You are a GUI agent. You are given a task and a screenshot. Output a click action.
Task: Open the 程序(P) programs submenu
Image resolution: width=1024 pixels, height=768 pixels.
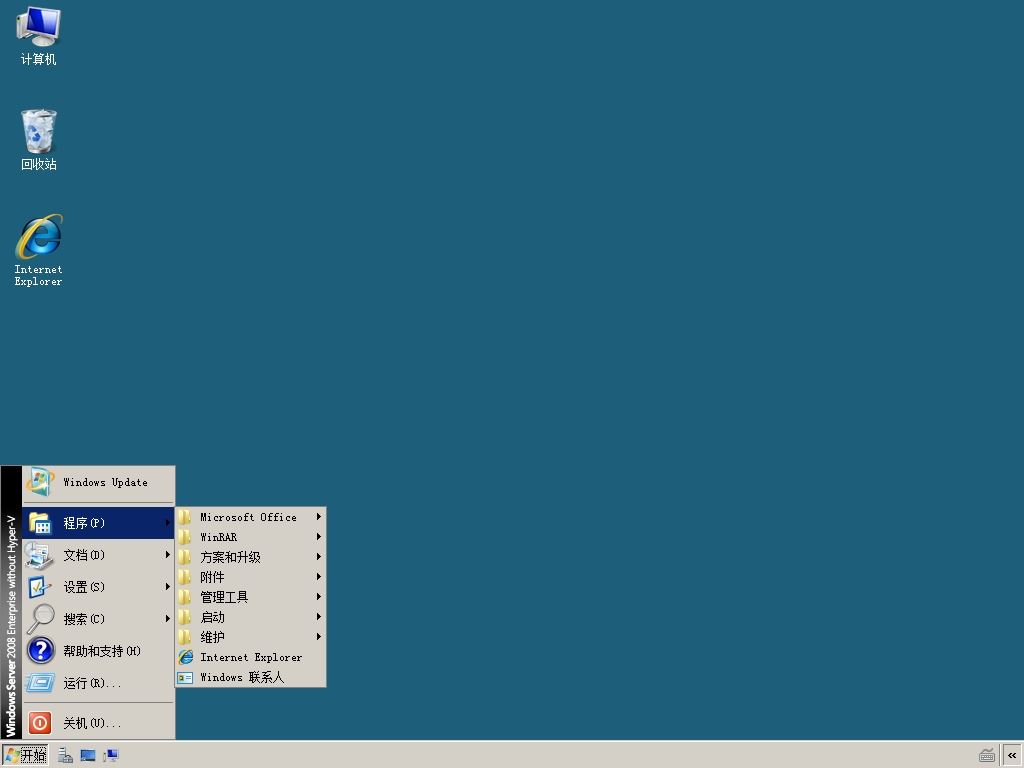(99, 523)
